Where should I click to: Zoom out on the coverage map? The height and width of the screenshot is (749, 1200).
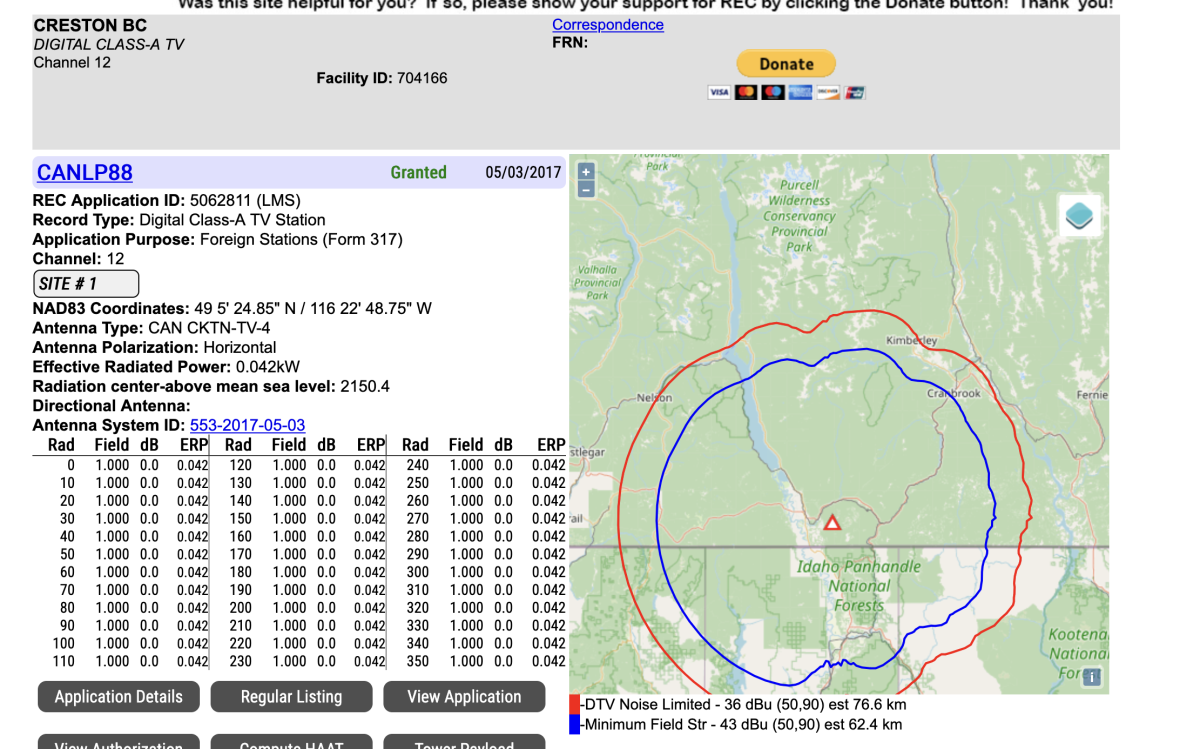(586, 189)
